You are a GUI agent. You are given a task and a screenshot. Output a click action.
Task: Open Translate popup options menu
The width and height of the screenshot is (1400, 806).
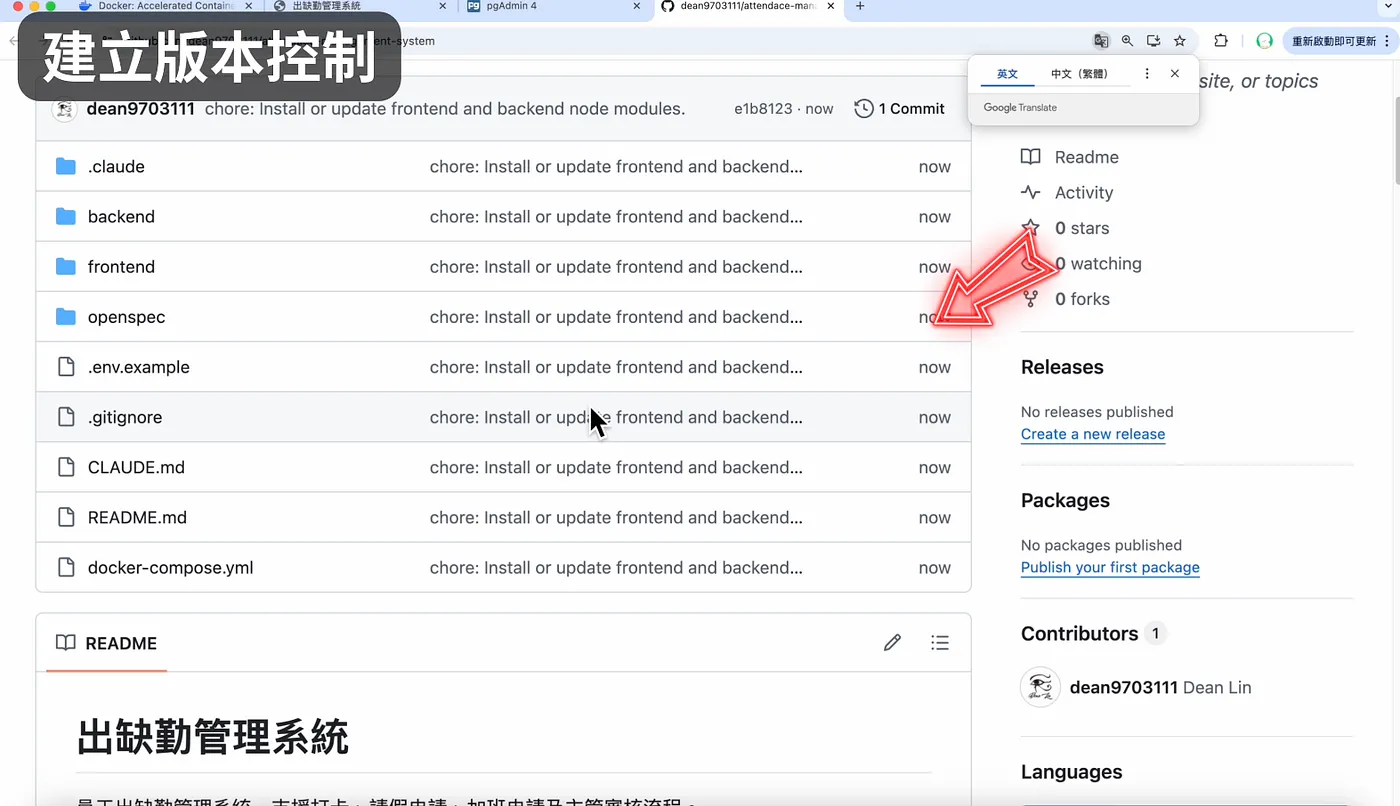tap(1147, 74)
